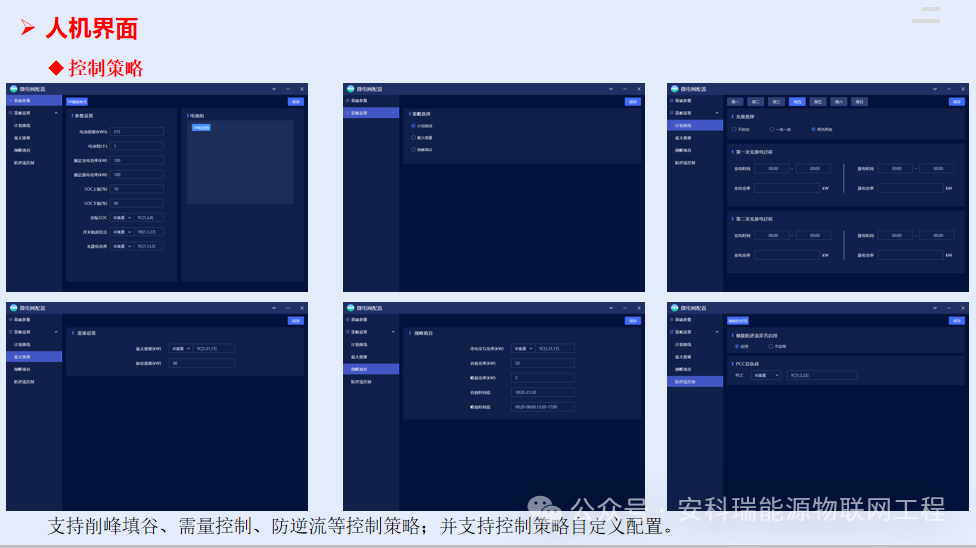The width and height of the screenshot is (976, 548).
Task: Choose 启用 radio in anti-reverse-flow window
Action: coord(737,346)
